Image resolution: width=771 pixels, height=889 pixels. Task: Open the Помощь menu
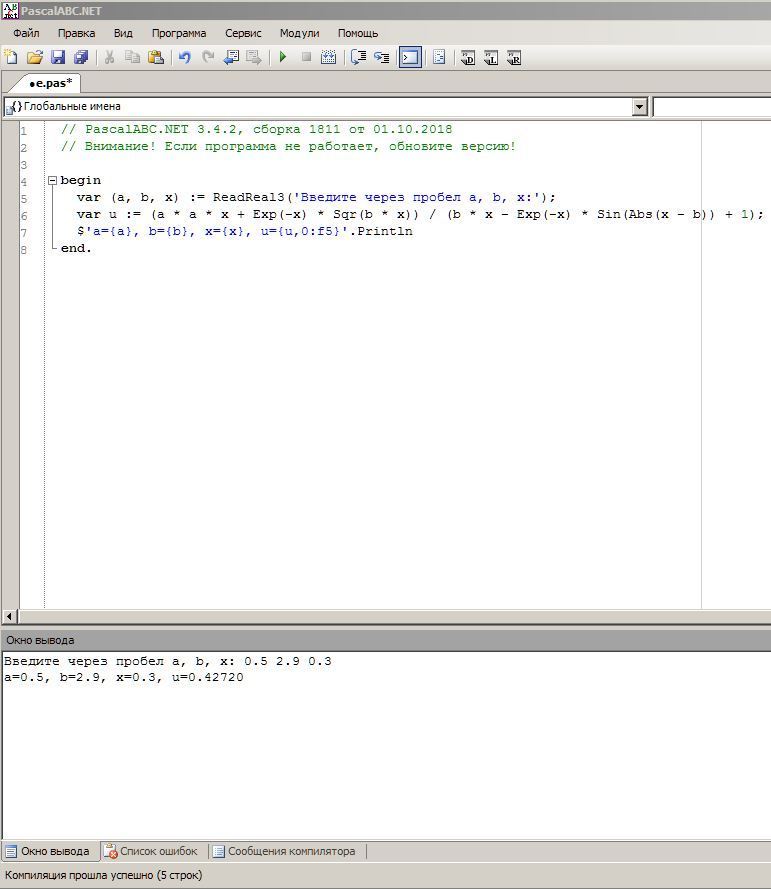click(x=358, y=33)
